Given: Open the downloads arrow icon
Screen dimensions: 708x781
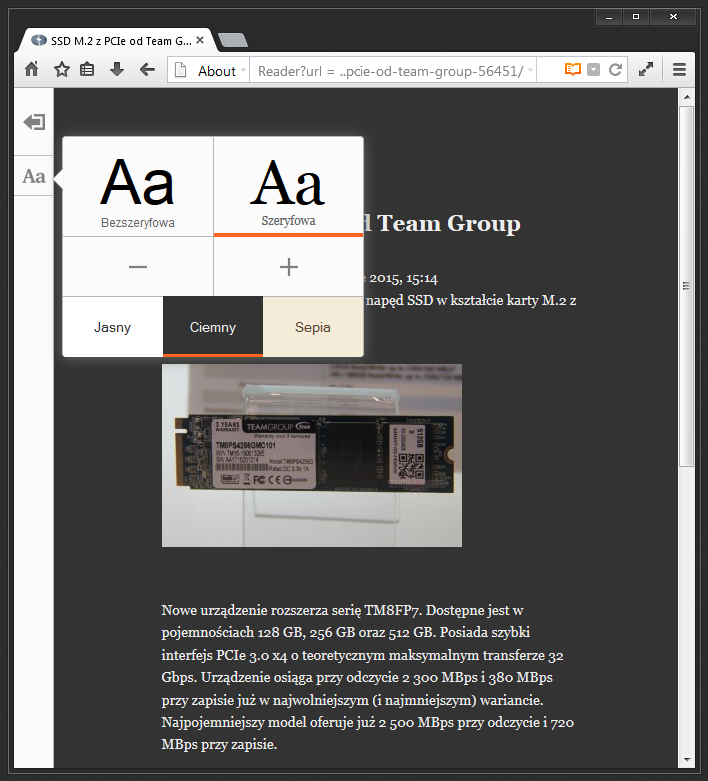Looking at the screenshot, I should [x=117, y=69].
